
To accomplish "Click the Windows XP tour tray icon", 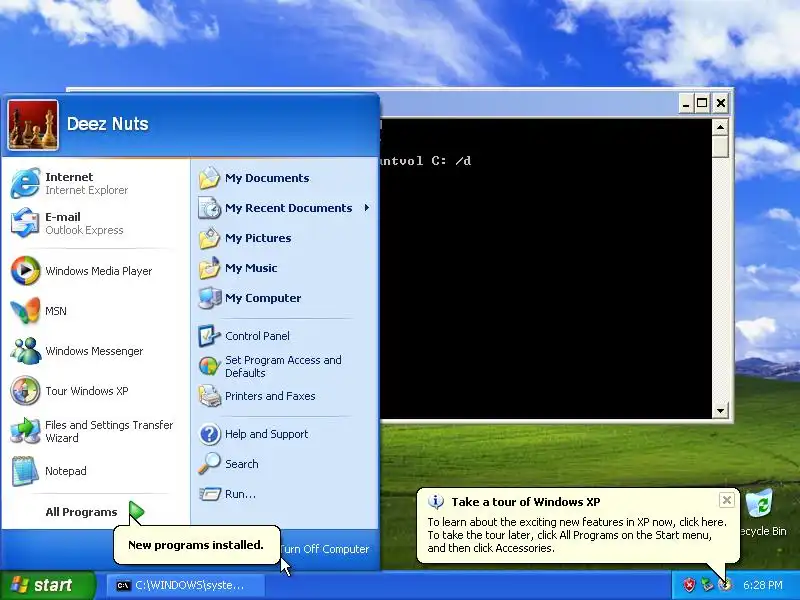I will (x=725, y=585).
